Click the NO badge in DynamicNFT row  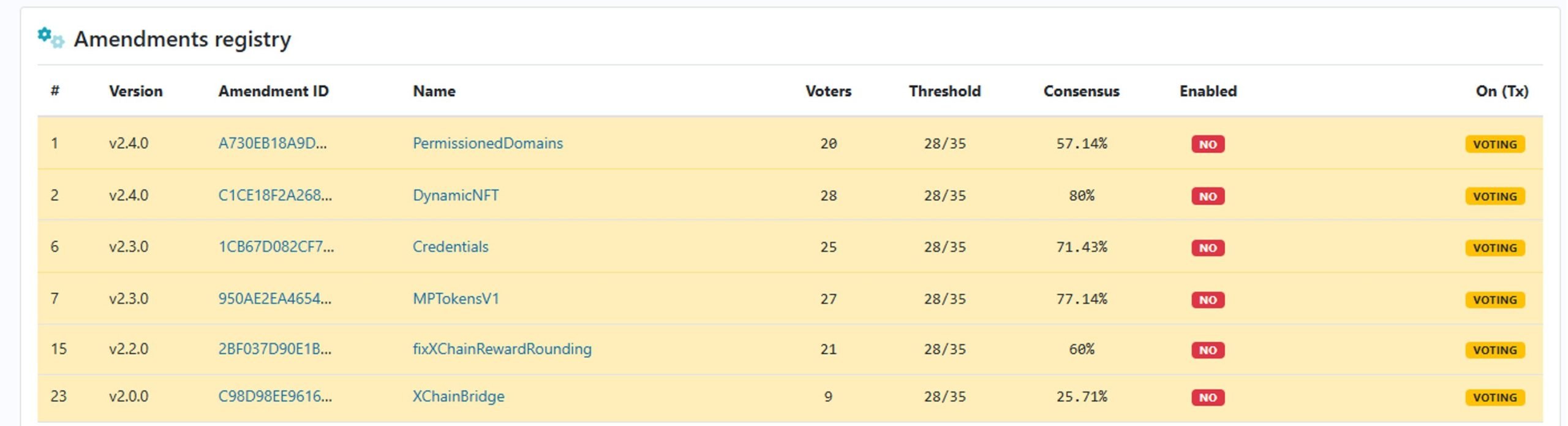pyautogui.click(x=1208, y=196)
